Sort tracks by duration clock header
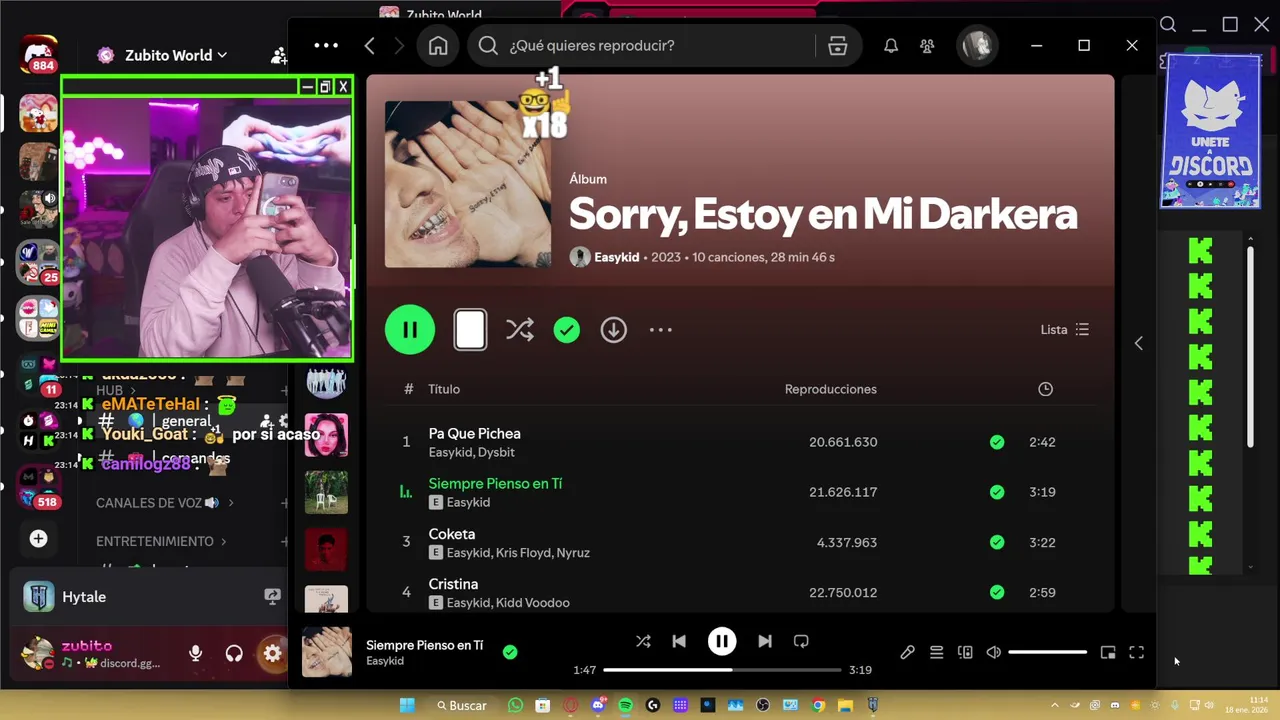The image size is (1280, 720). pyautogui.click(x=1045, y=389)
